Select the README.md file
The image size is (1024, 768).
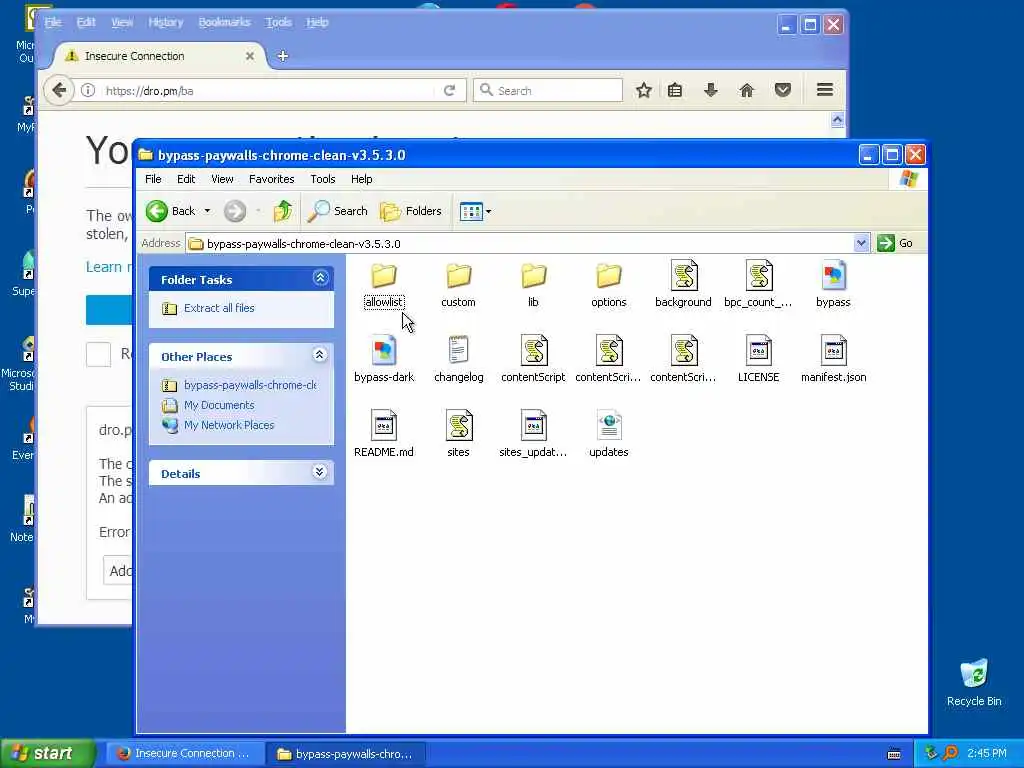[x=384, y=434]
